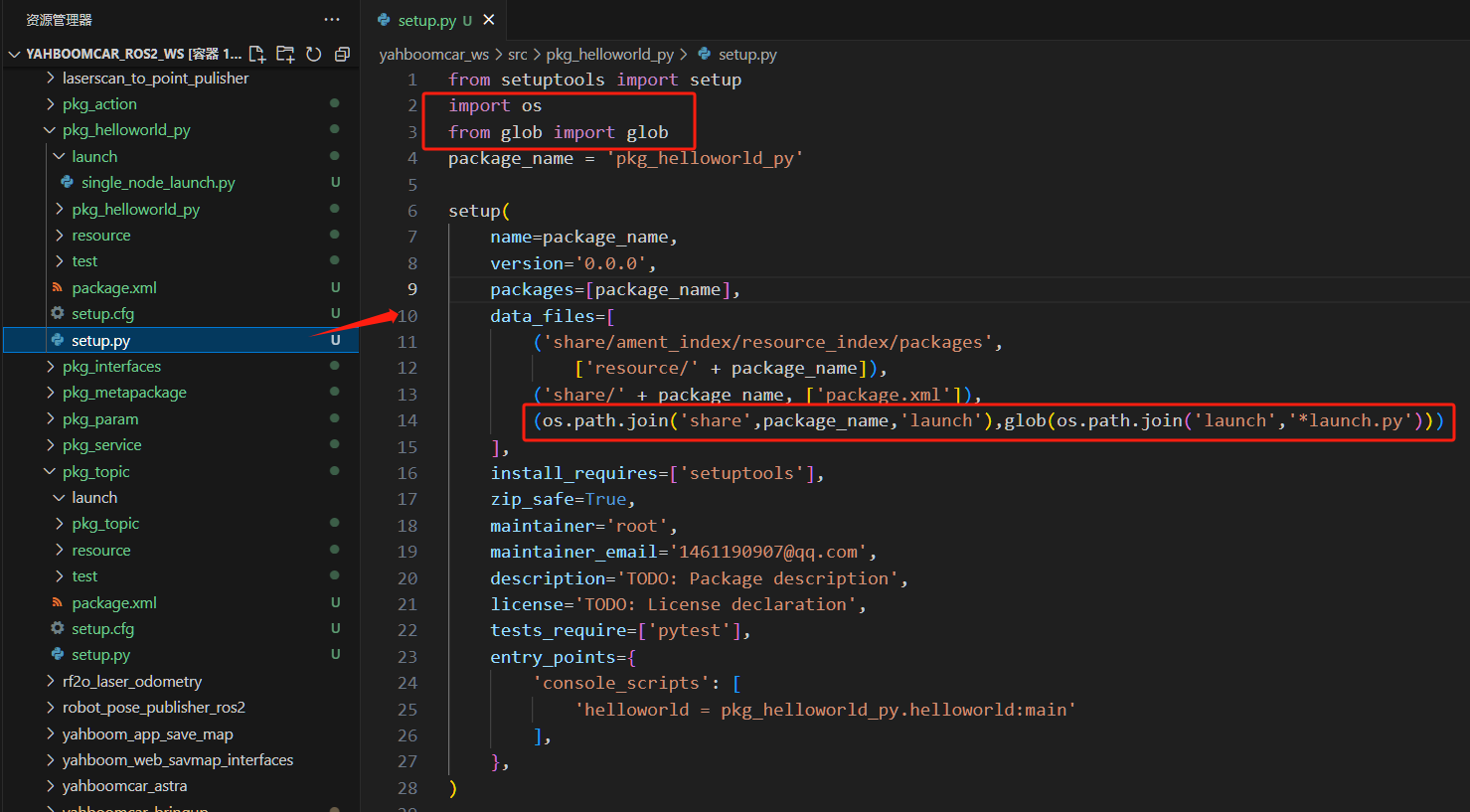Expand the pkg_interfaces folder
1470x812 pixels.
coord(111,367)
